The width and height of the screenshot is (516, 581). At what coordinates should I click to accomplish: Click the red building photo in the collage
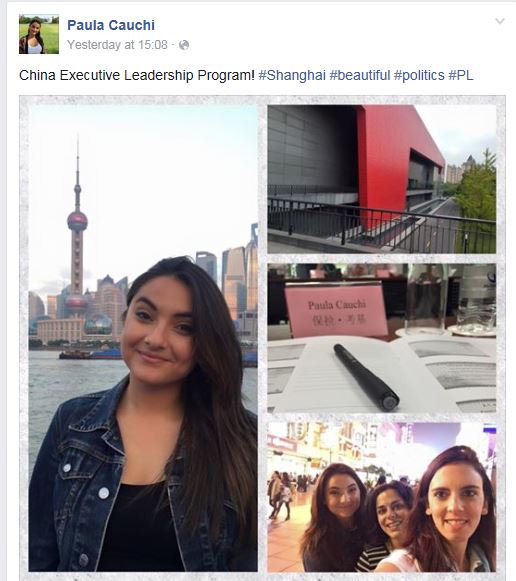(382, 179)
